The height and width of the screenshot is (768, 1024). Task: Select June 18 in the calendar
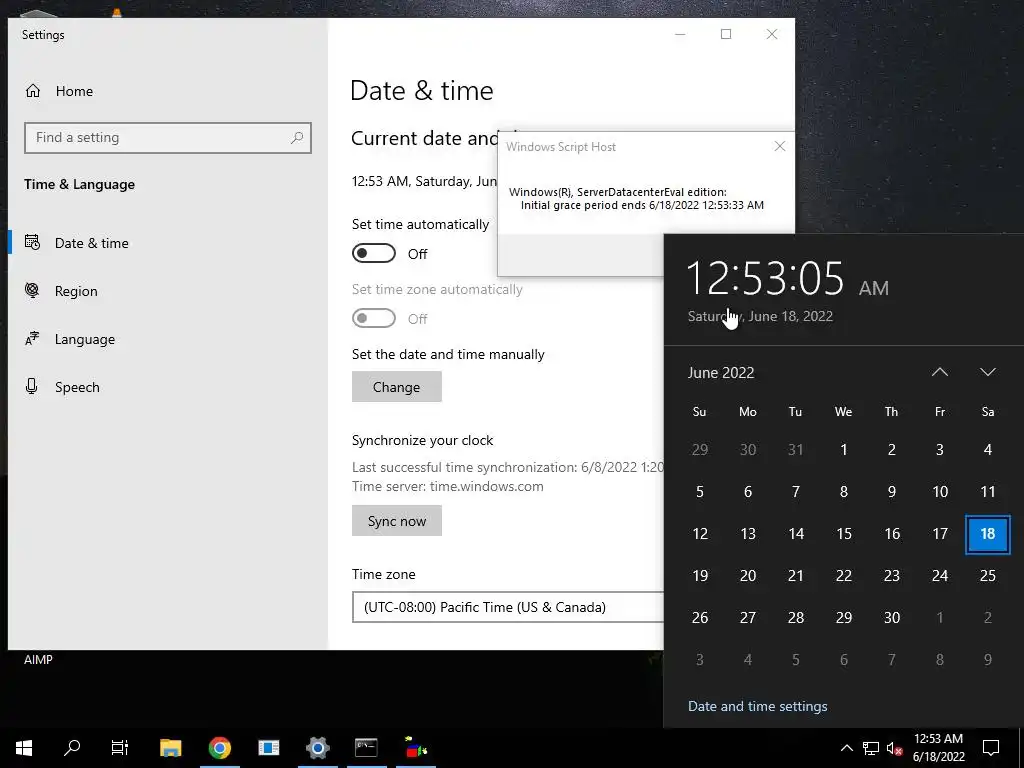coord(987,534)
